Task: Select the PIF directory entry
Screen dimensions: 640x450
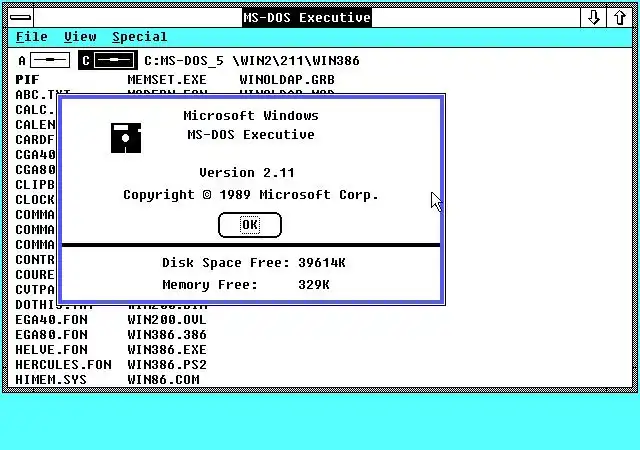Action: coord(27,80)
